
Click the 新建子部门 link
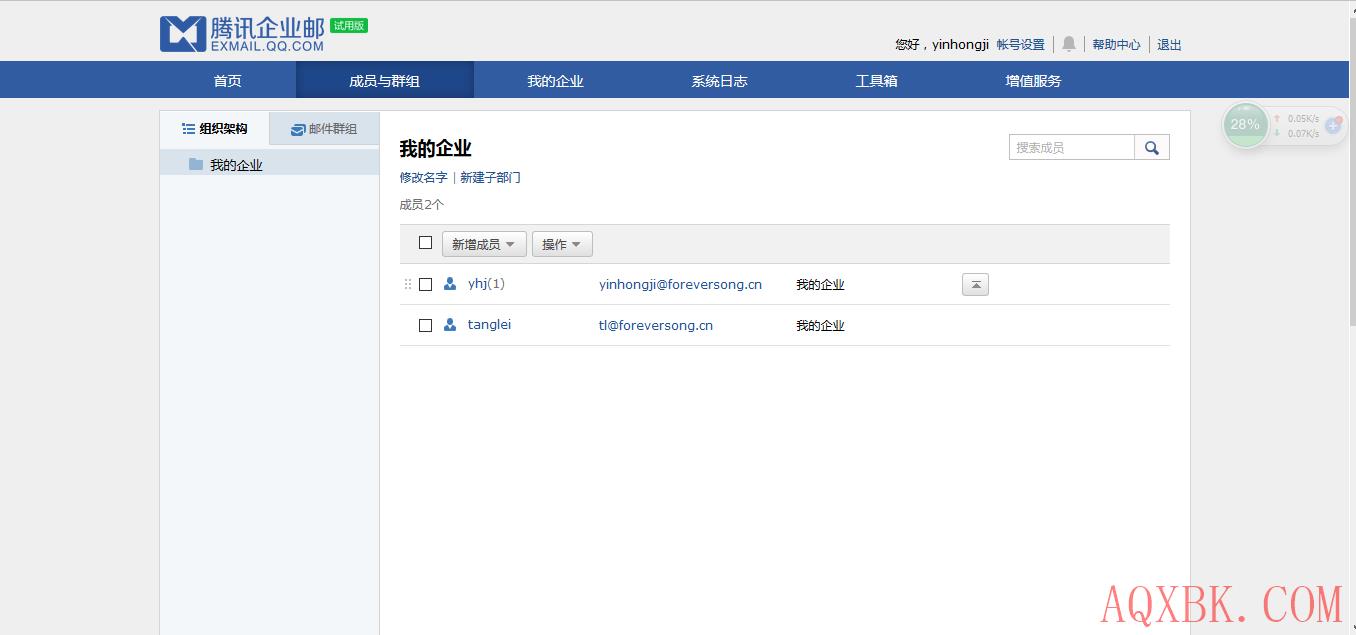click(x=490, y=177)
